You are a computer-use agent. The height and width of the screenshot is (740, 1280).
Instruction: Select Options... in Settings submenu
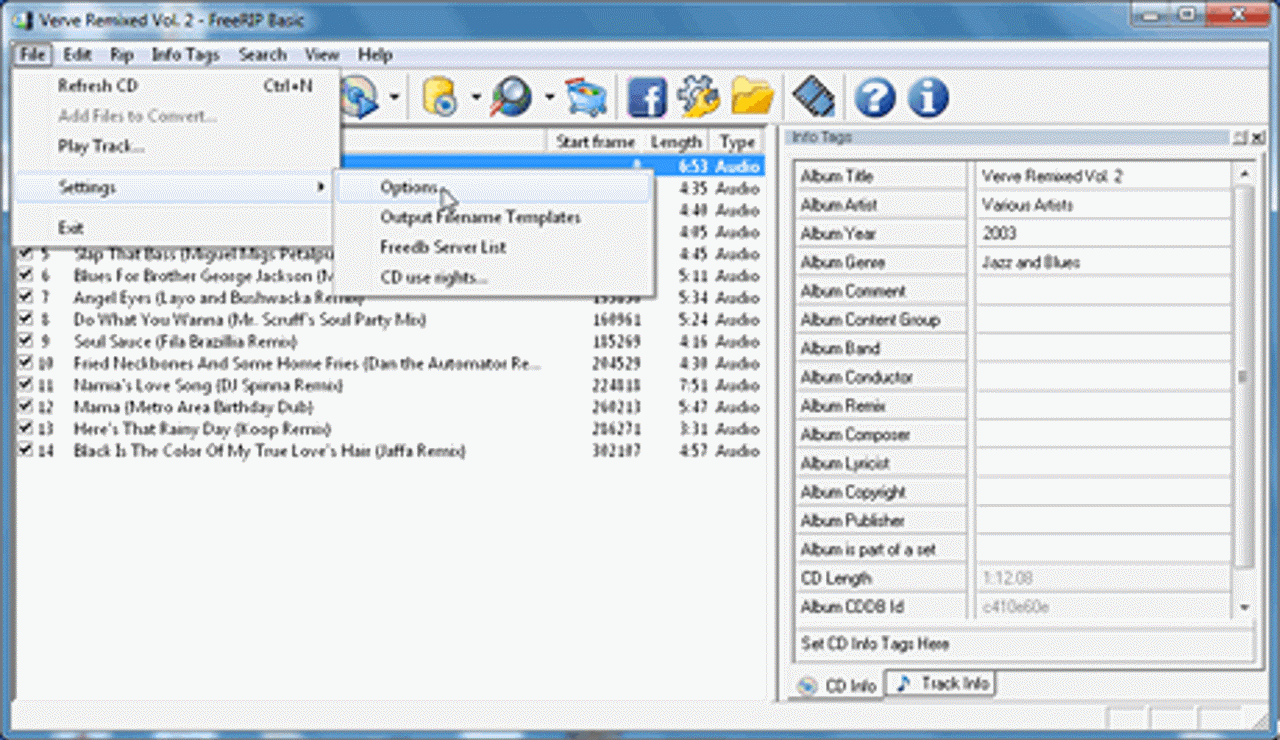494,188
